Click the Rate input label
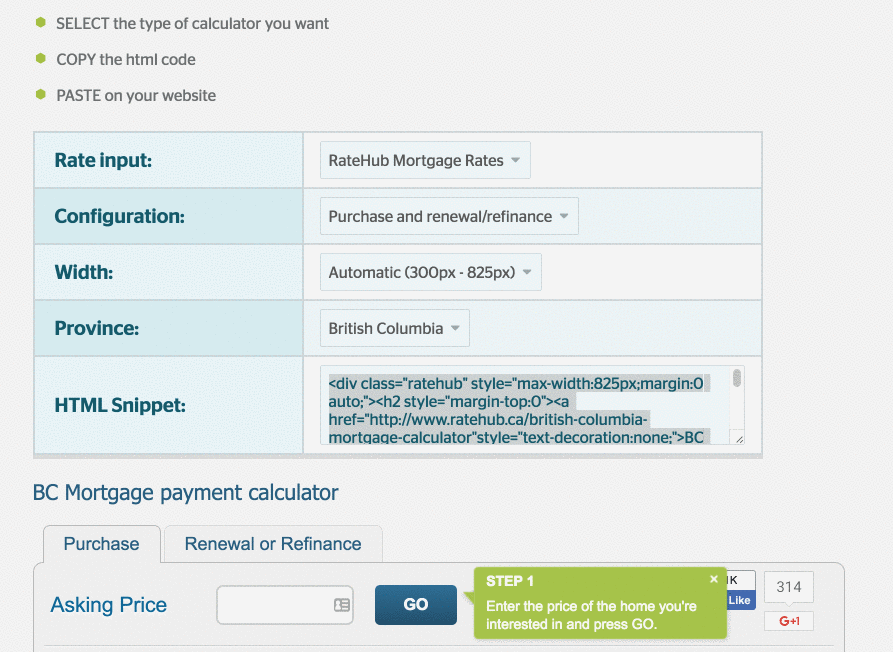This screenshot has width=893, height=652. (103, 161)
